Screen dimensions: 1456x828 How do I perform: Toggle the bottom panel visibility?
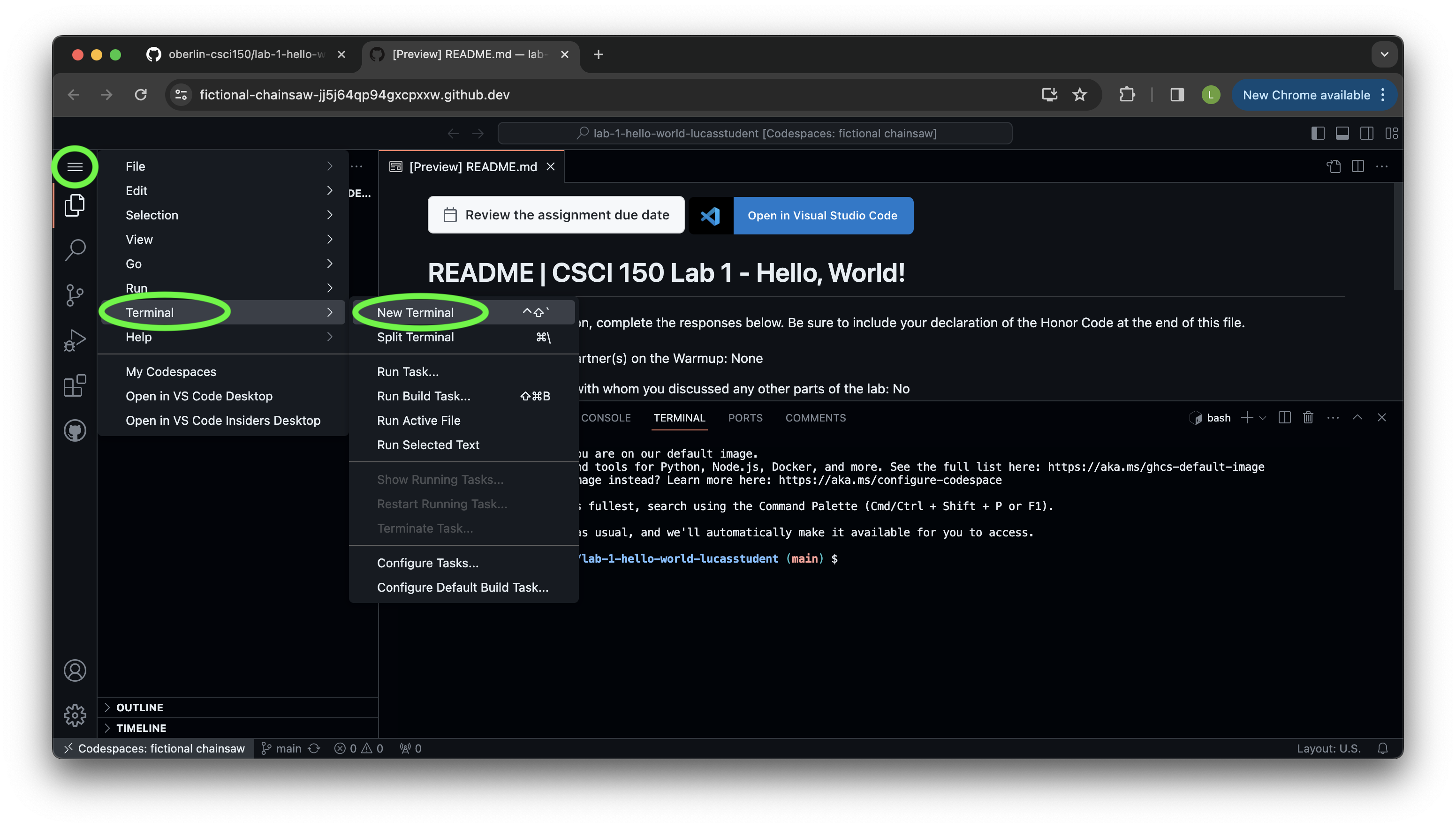1342,133
